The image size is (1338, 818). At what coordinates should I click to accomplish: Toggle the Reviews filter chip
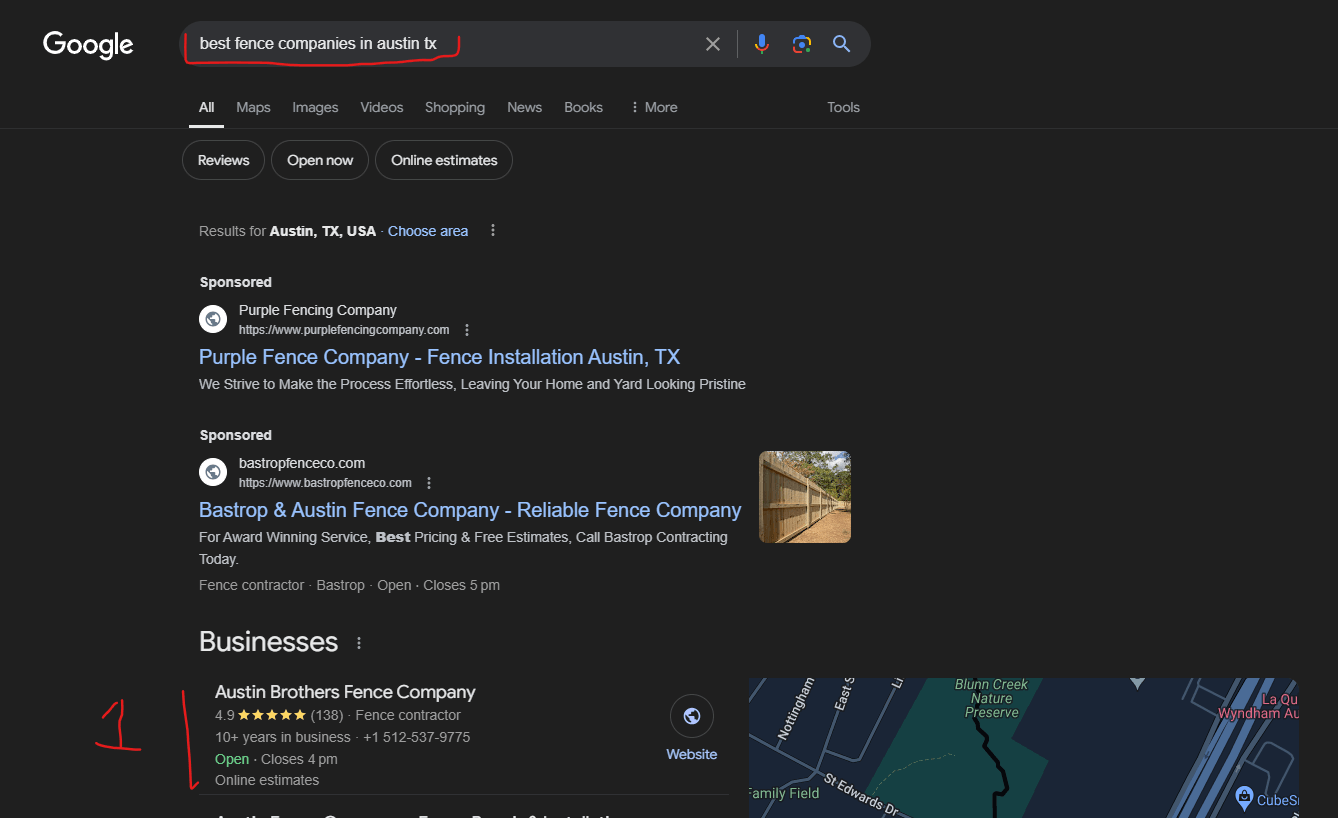pyautogui.click(x=223, y=160)
